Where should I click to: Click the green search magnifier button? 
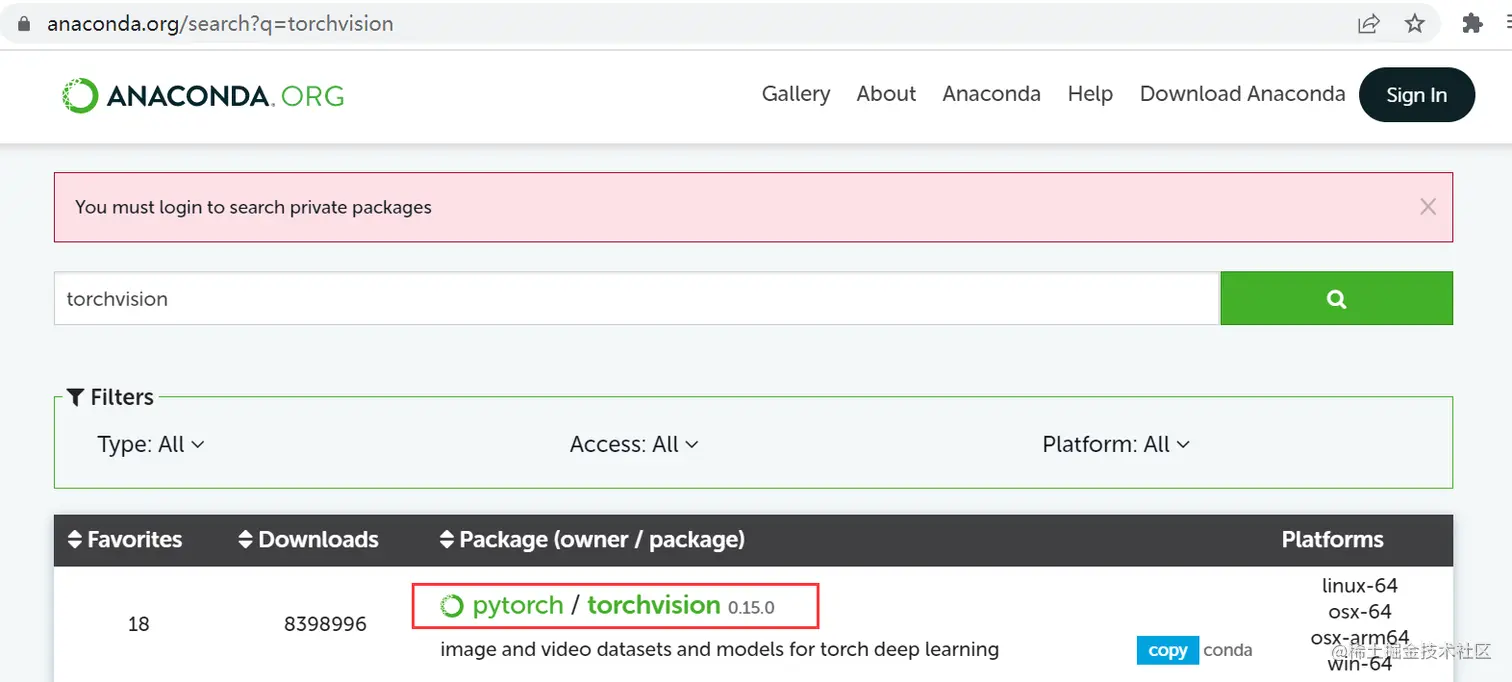click(1336, 298)
